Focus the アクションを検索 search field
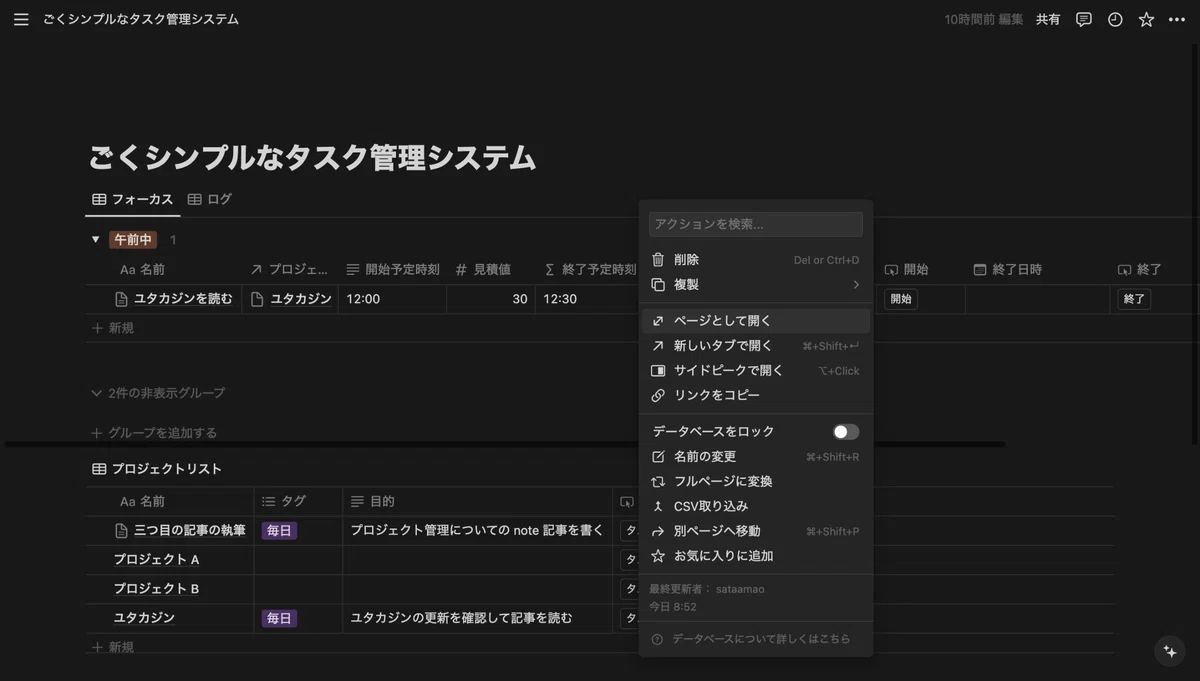Screen dimensions: 1200x681 coord(755,224)
